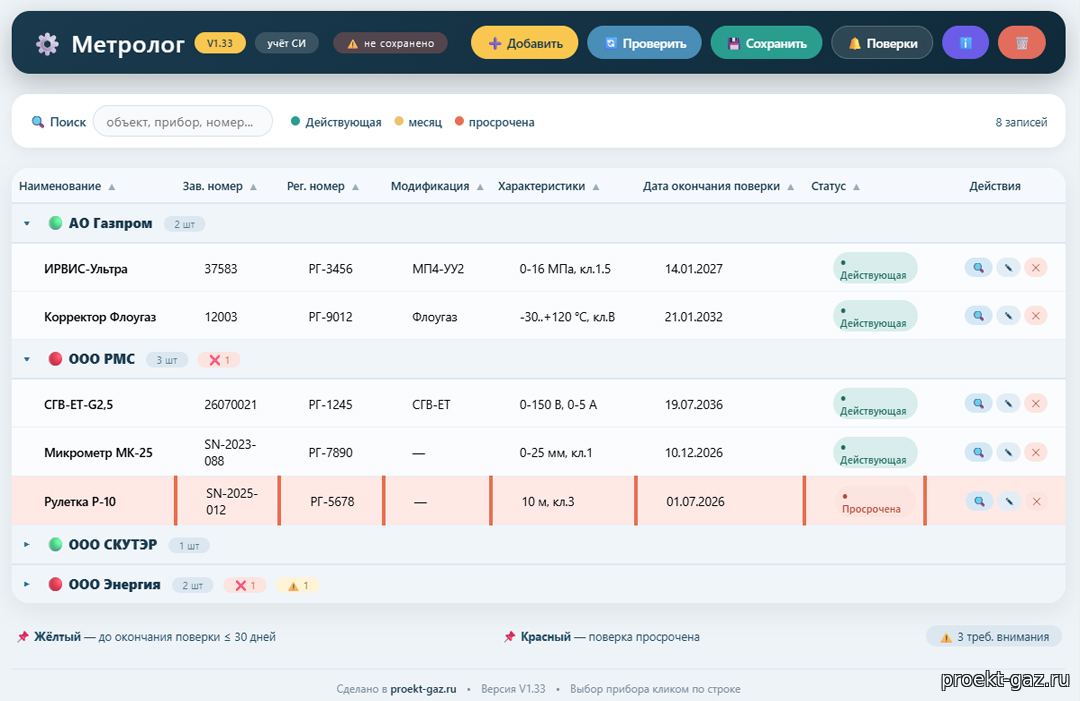1080x701 pixels.
Task: Edit the Микрометр МК-25 entry
Action: pos(1008,452)
